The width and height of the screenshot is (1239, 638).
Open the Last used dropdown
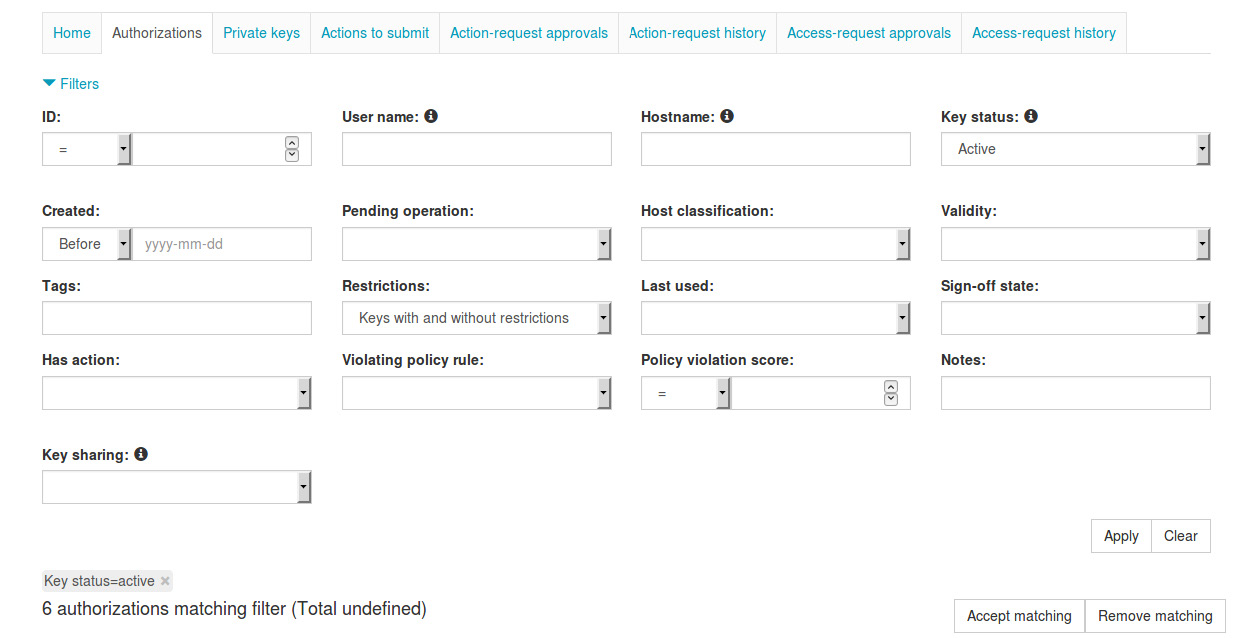tap(776, 318)
